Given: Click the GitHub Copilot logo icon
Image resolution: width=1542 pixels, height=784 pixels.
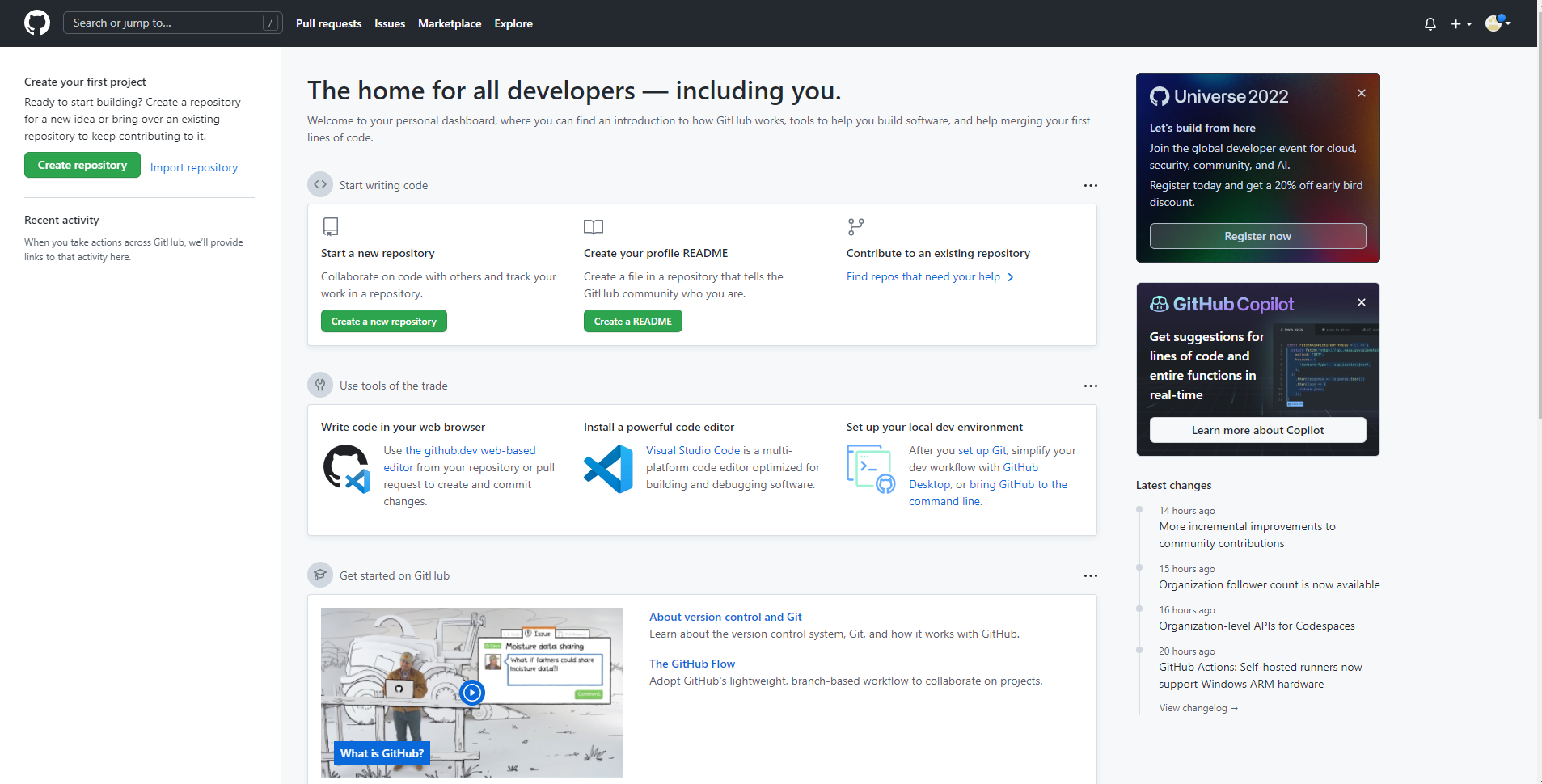Looking at the screenshot, I should [x=1160, y=304].
